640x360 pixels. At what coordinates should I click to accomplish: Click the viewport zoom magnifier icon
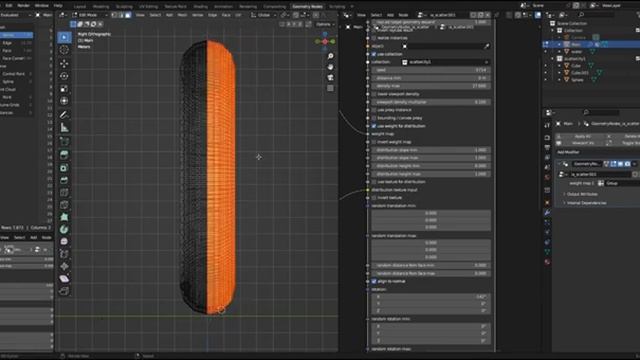pos(330,56)
